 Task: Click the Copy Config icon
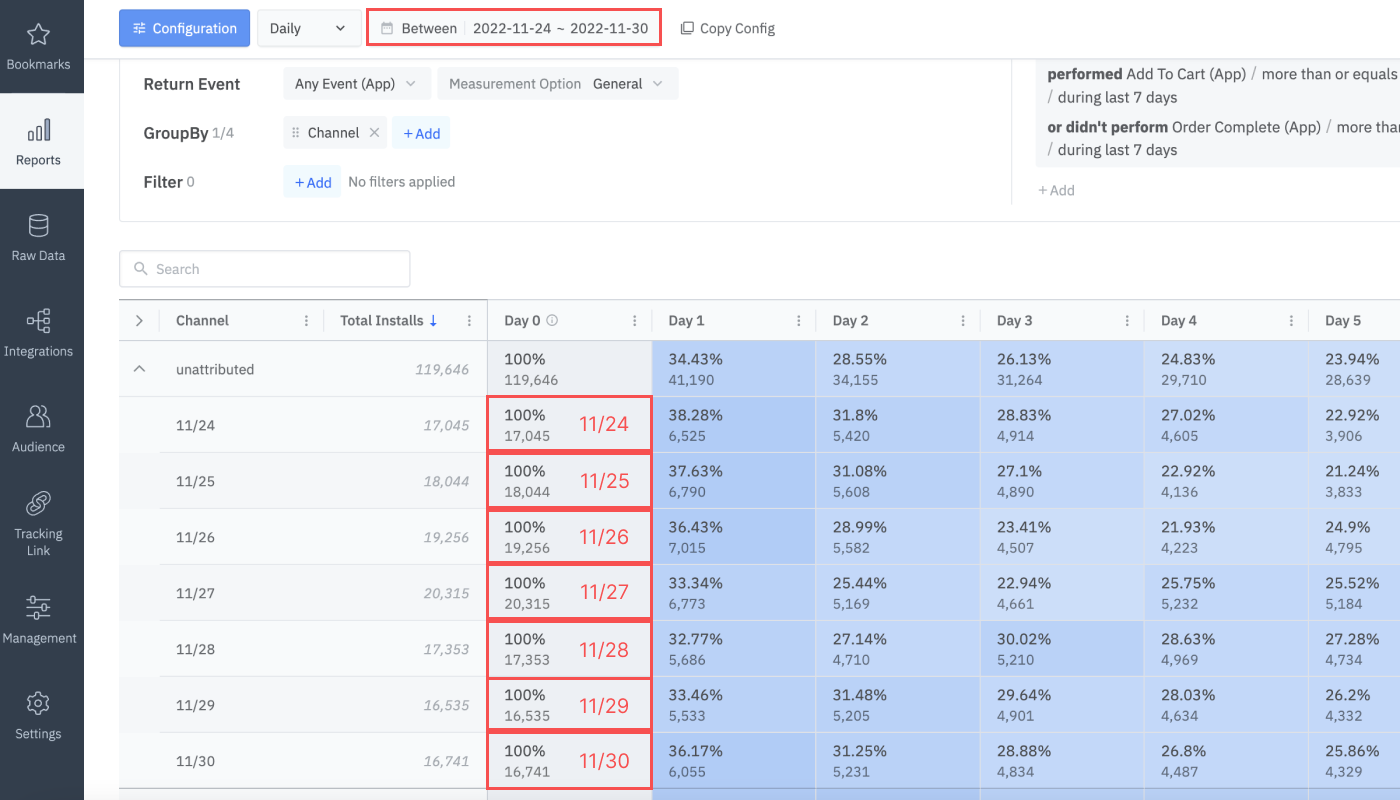coord(687,29)
